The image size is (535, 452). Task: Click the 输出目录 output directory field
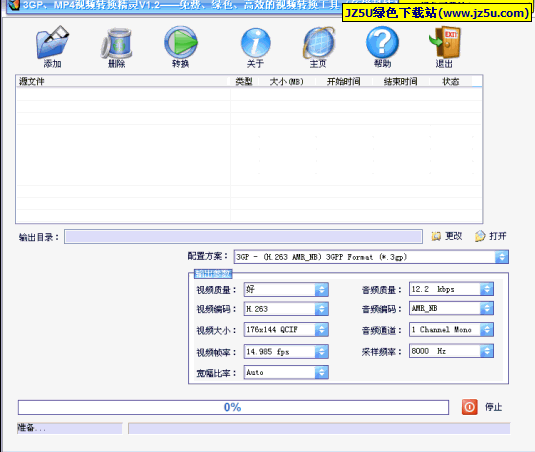tap(243, 236)
